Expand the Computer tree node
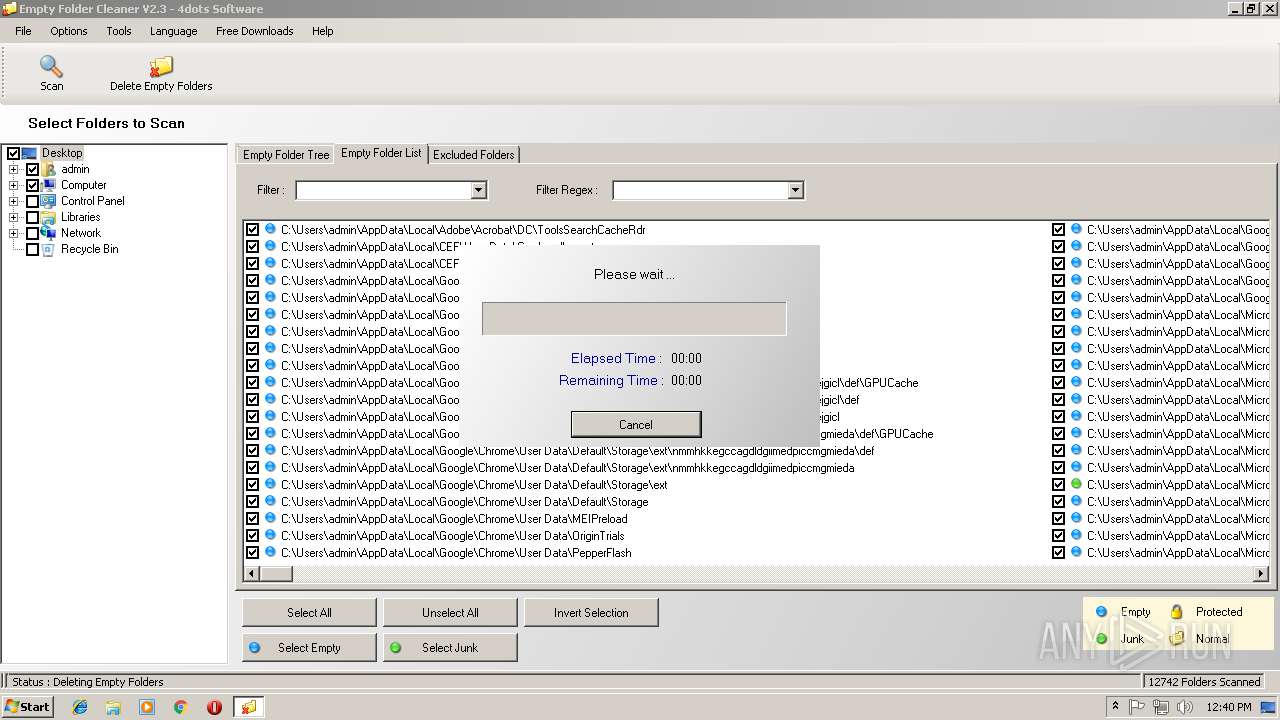This screenshot has height=720, width=1280. pos(14,185)
